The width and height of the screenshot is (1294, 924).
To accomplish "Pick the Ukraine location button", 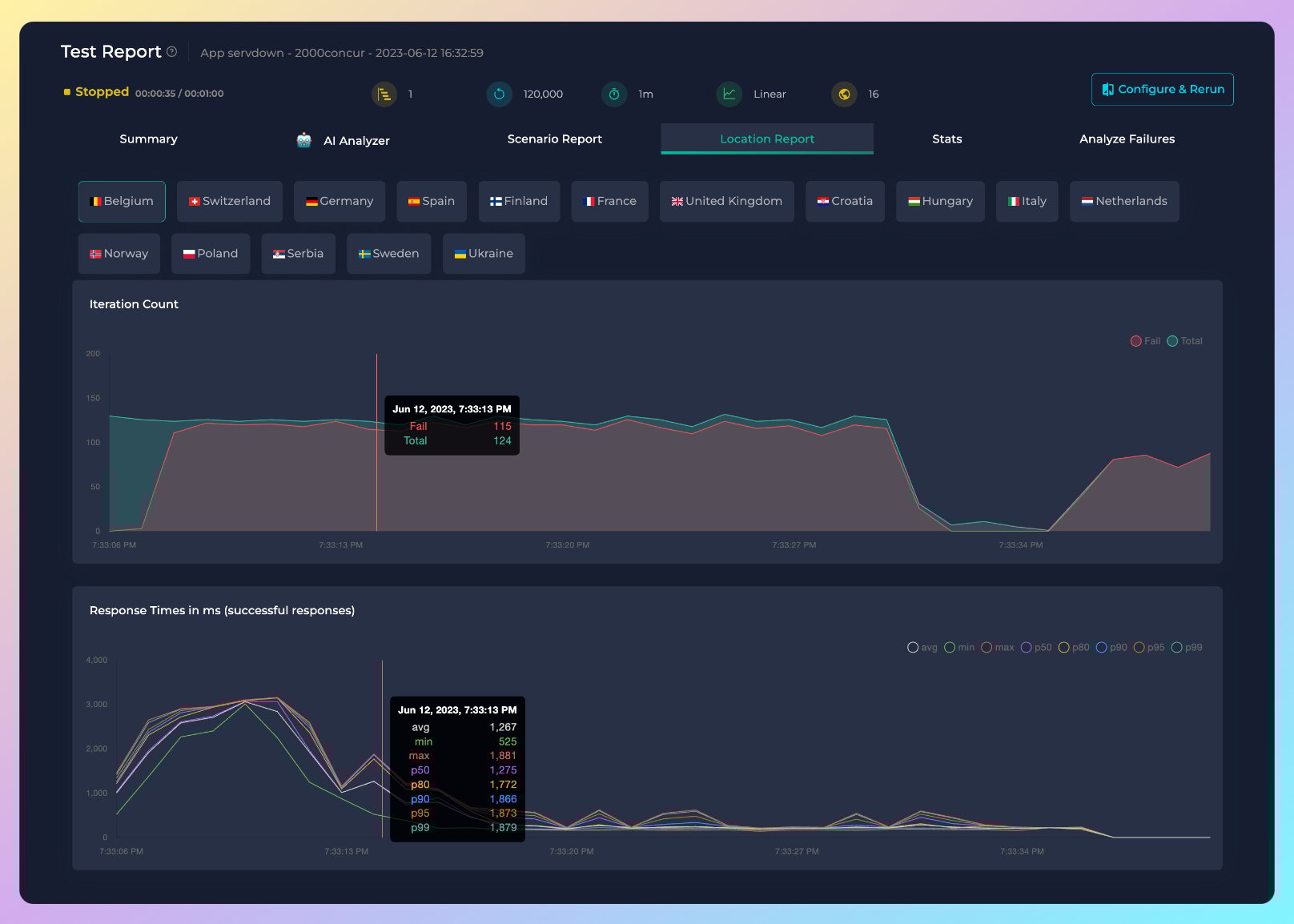I will pyautogui.click(x=484, y=254).
